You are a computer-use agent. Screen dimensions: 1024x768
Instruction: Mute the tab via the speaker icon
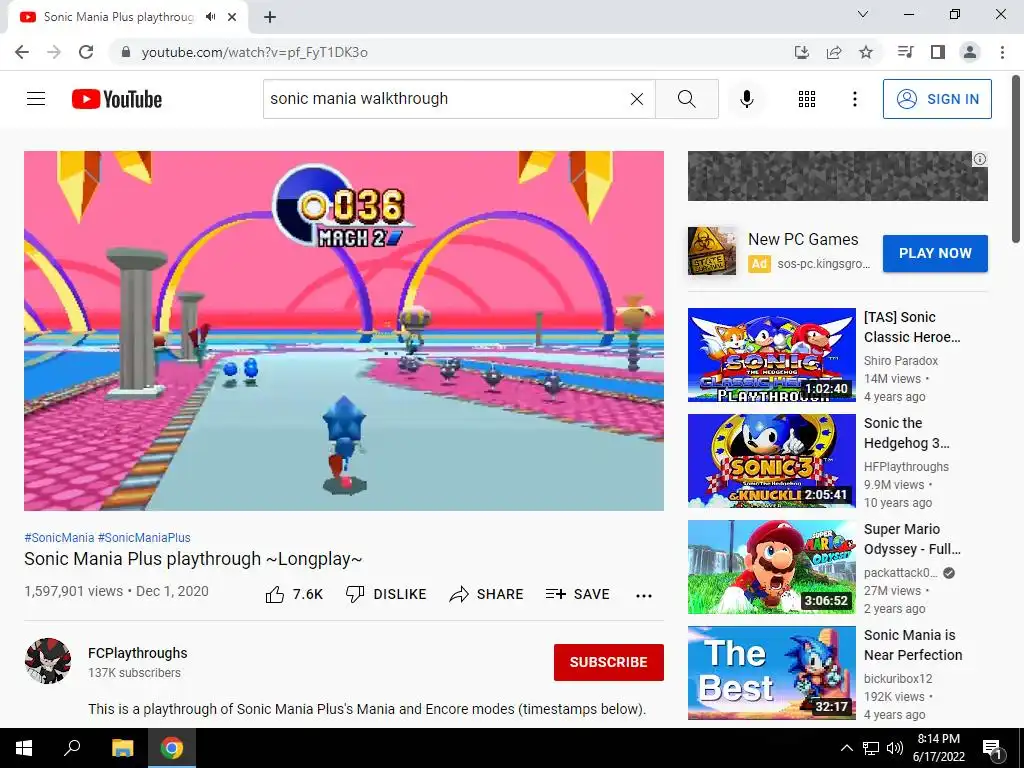210,17
